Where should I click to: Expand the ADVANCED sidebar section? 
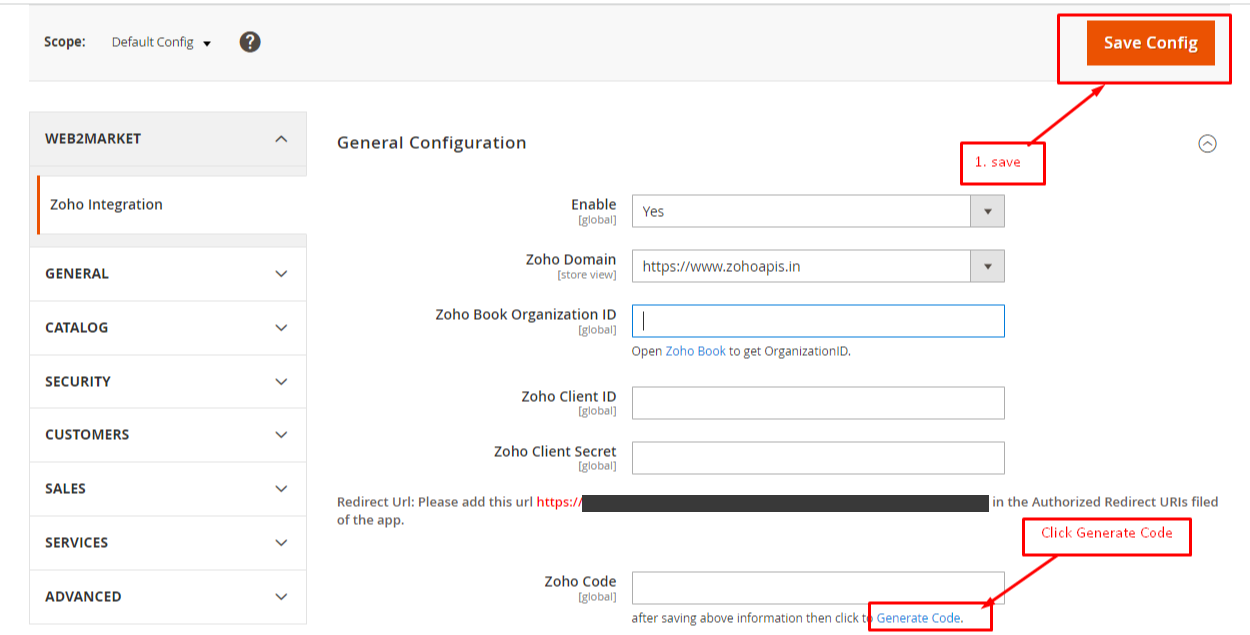coord(168,597)
